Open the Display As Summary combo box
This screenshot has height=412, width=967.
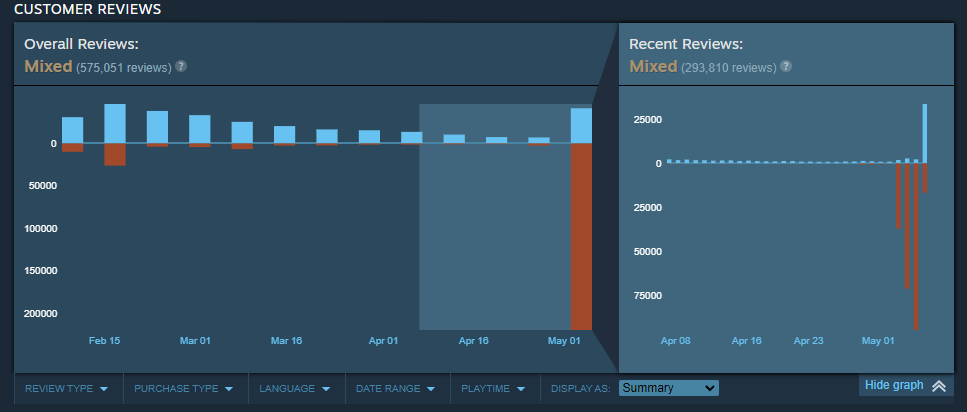668,388
